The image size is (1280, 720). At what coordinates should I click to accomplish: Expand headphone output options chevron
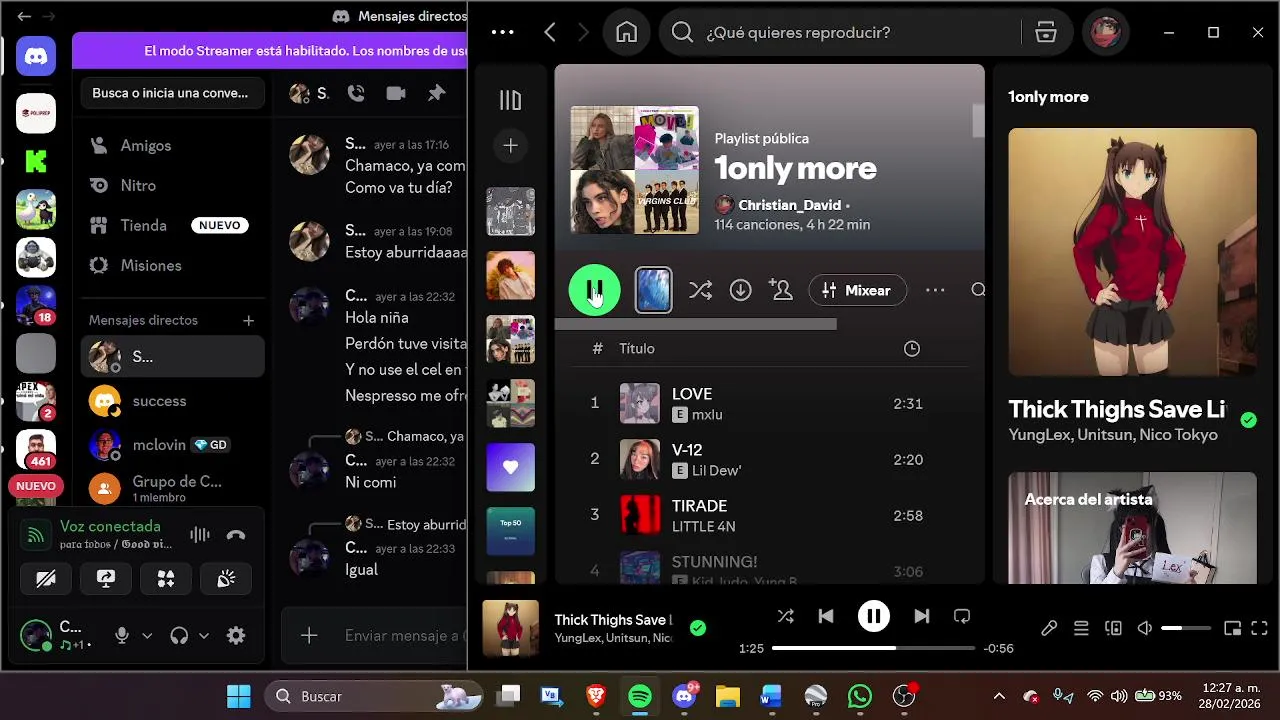[204, 635]
